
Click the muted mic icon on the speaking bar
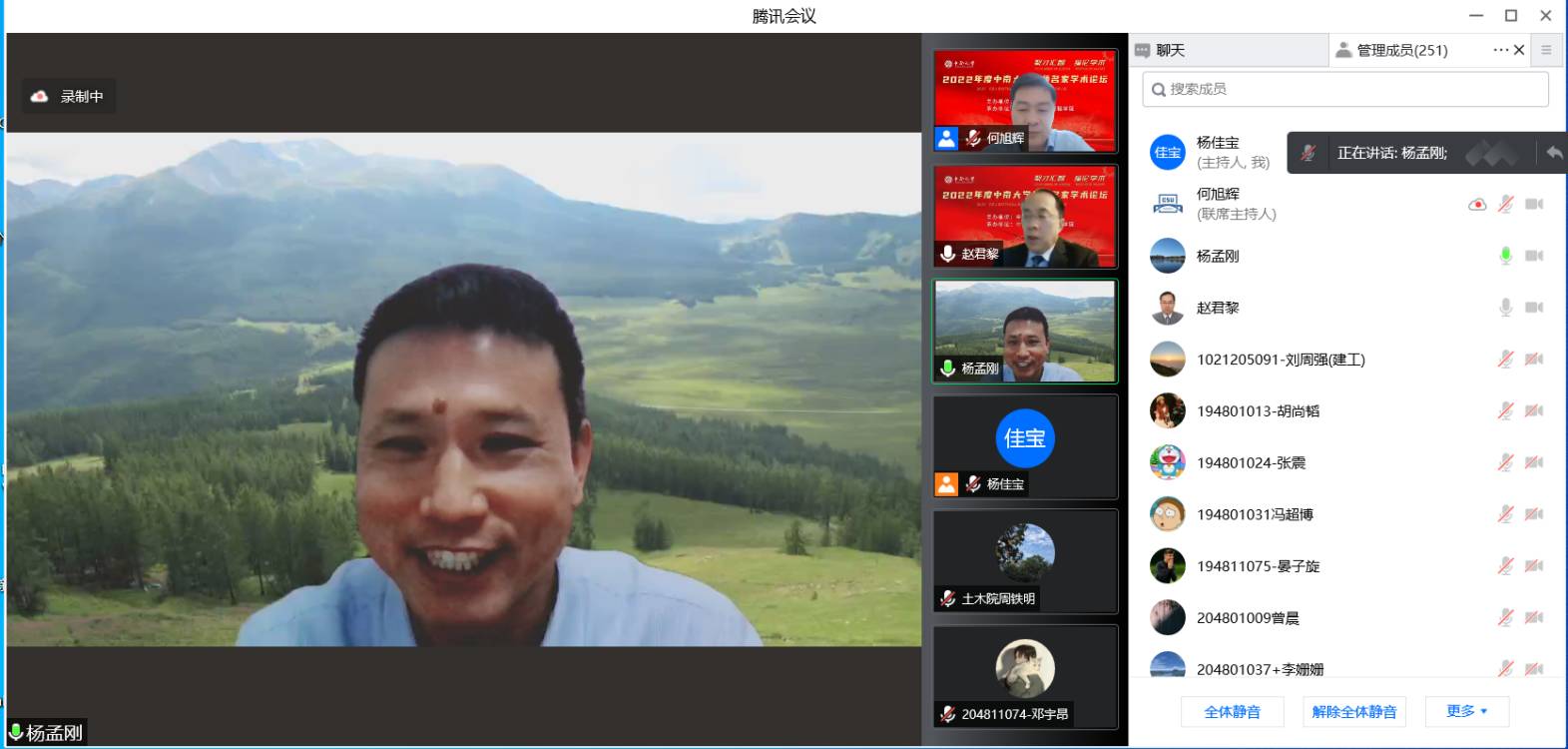click(1308, 153)
